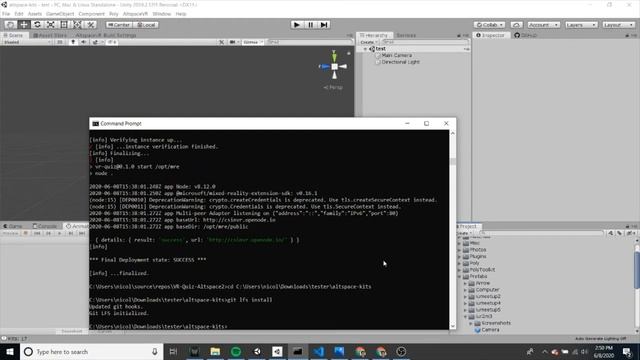Open the Shaded draw mode dropdown

(27, 42)
